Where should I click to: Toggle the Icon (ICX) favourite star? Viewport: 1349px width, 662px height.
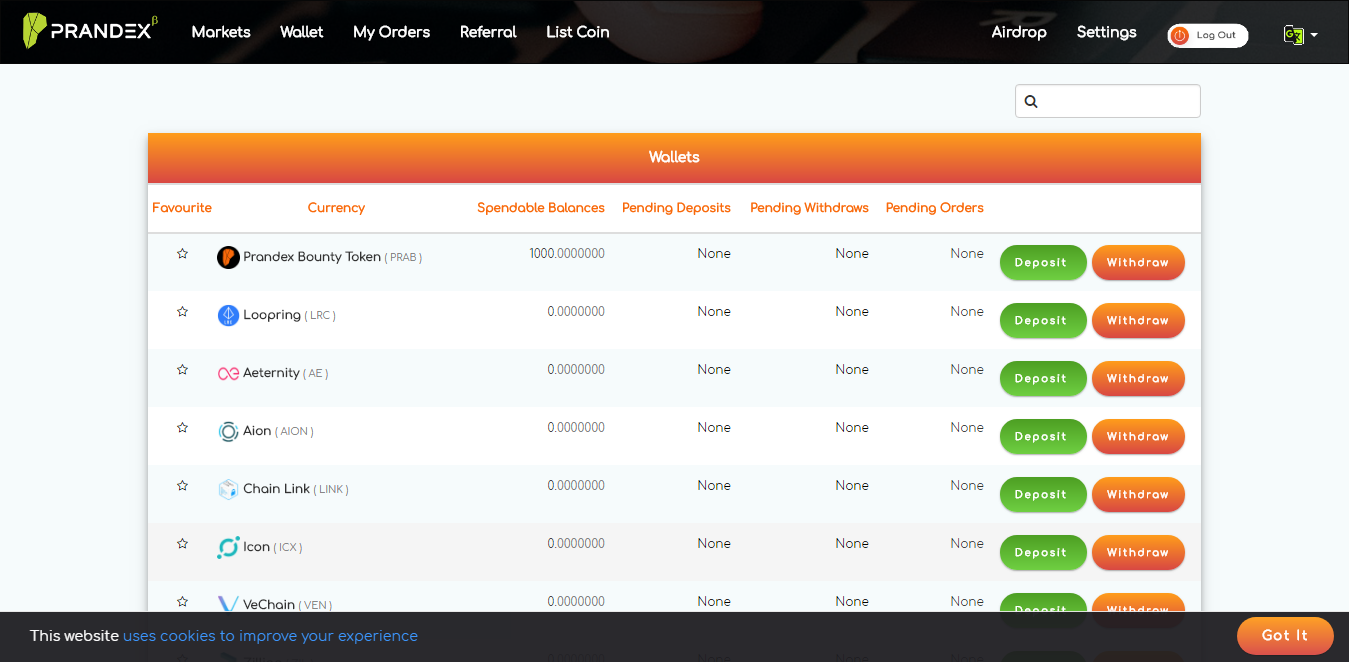pyautogui.click(x=182, y=544)
